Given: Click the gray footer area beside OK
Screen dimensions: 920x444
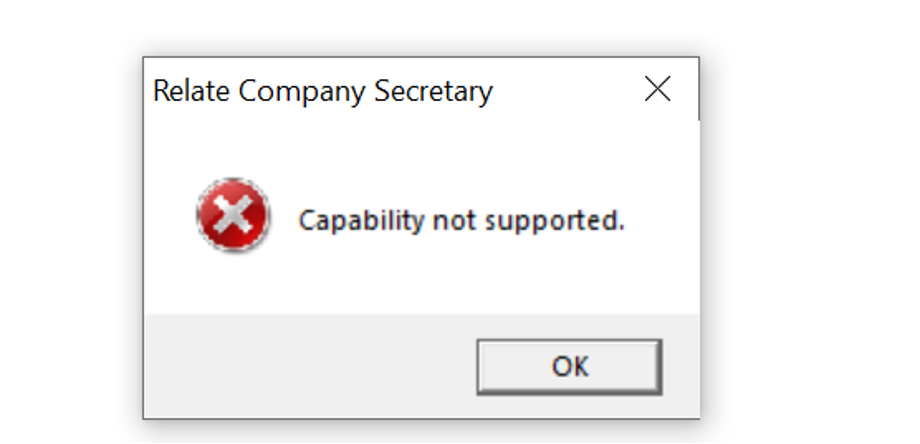Looking at the screenshot, I should pyautogui.click(x=300, y=365).
